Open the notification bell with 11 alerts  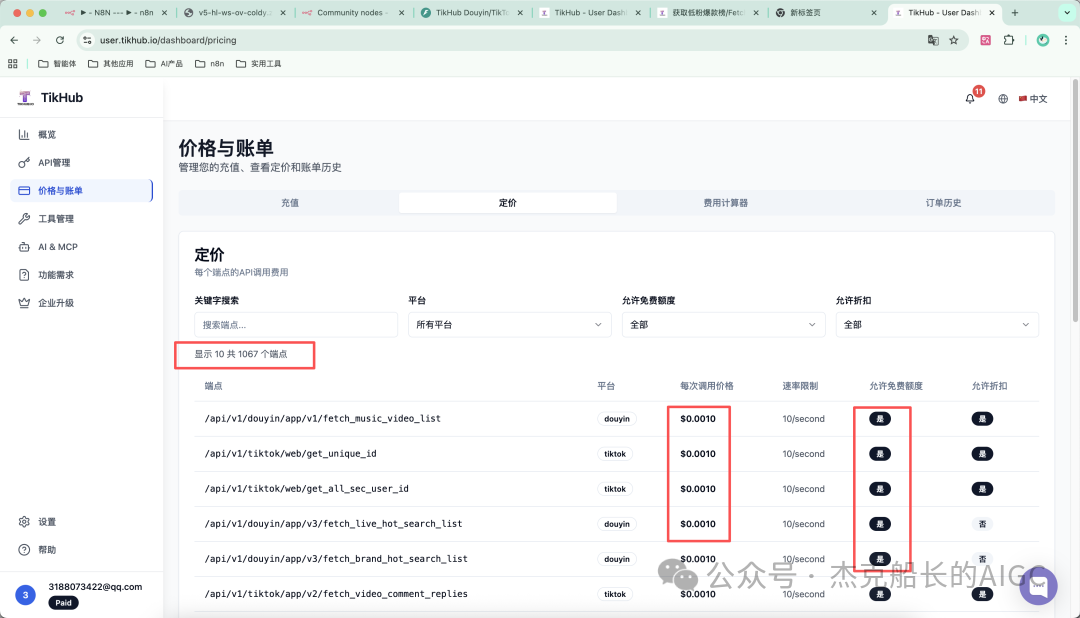coord(970,99)
